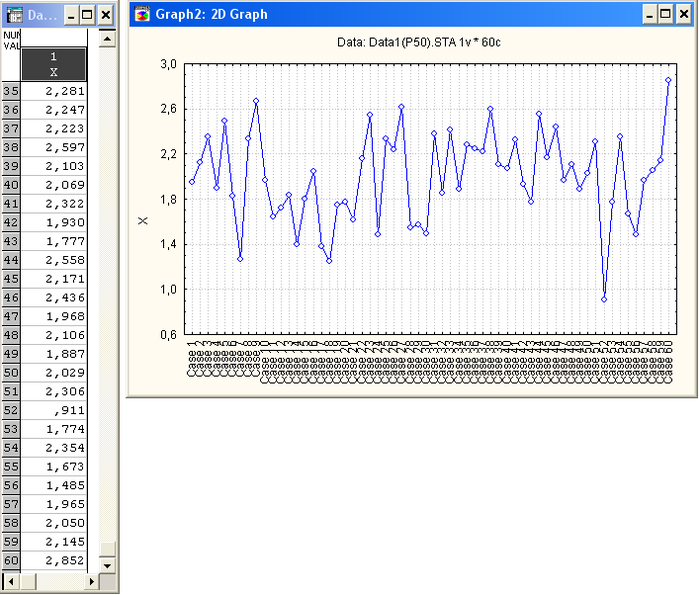Select row header 35

(x=11, y=91)
